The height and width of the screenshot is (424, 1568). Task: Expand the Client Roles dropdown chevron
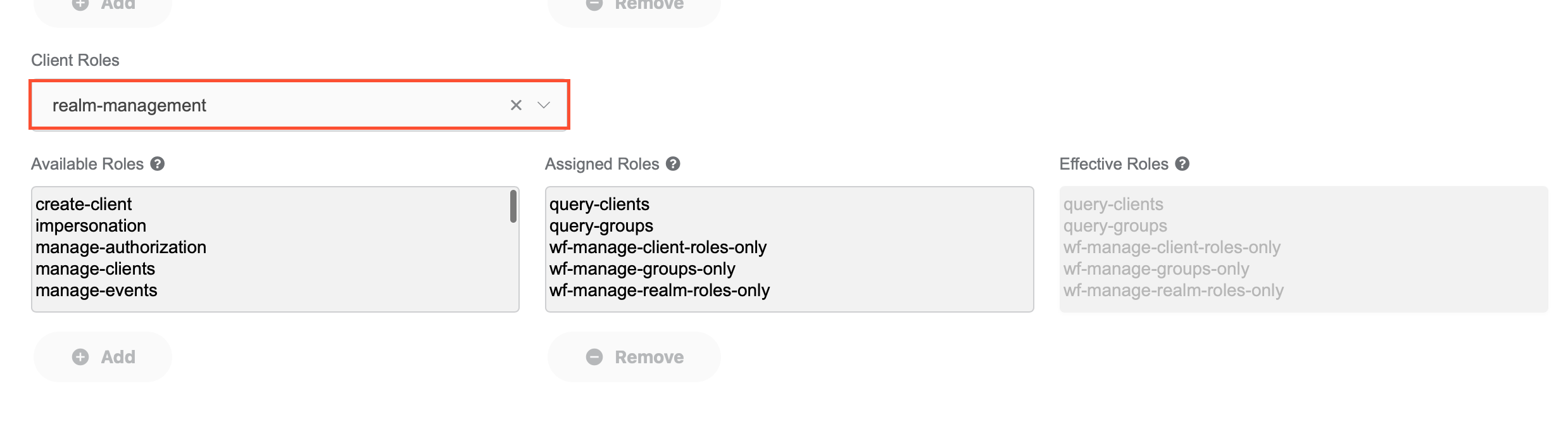544,105
